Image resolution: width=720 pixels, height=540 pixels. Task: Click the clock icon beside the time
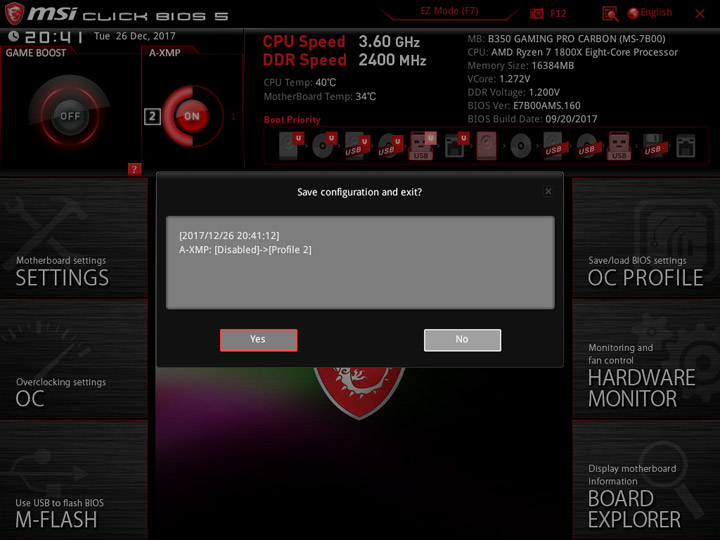click(13, 36)
